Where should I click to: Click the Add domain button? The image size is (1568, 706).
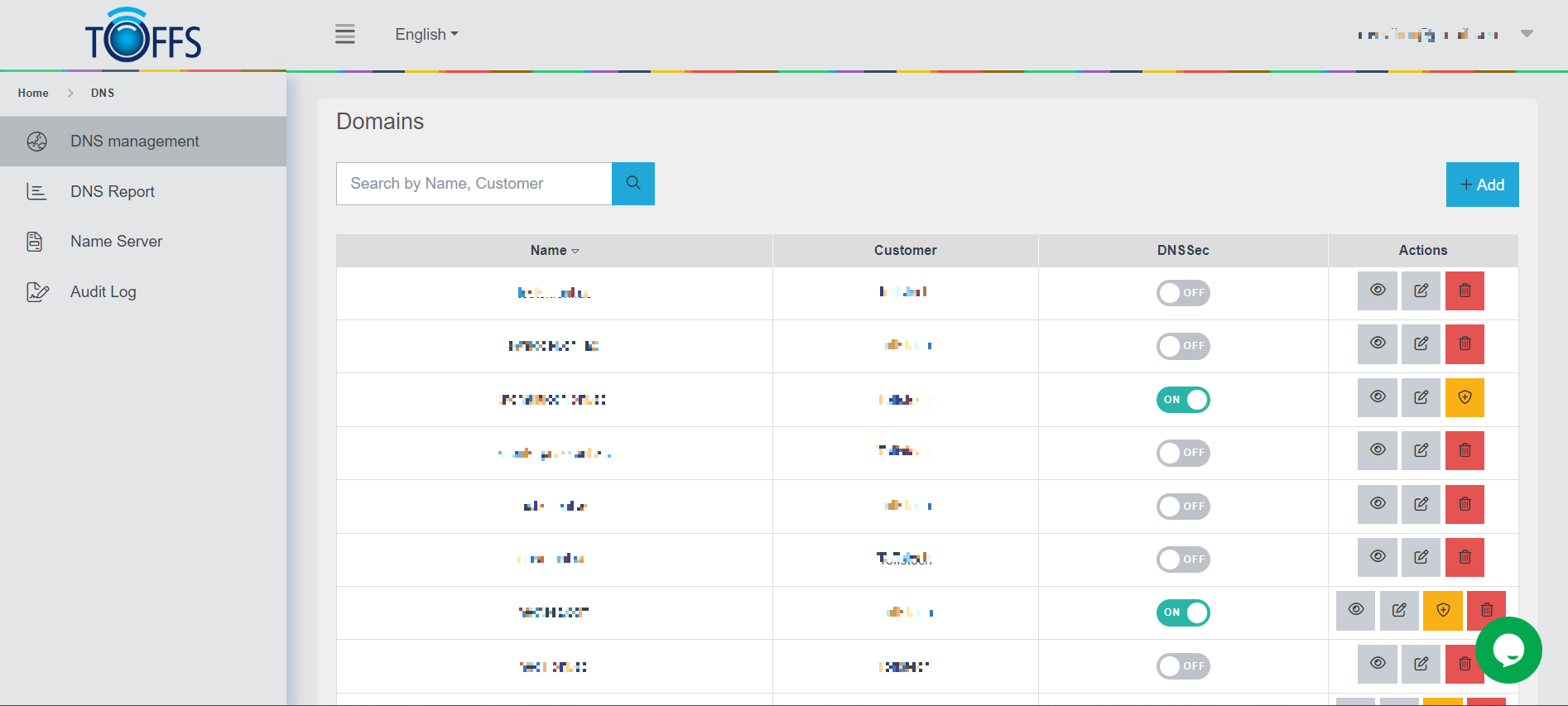coord(1481,185)
